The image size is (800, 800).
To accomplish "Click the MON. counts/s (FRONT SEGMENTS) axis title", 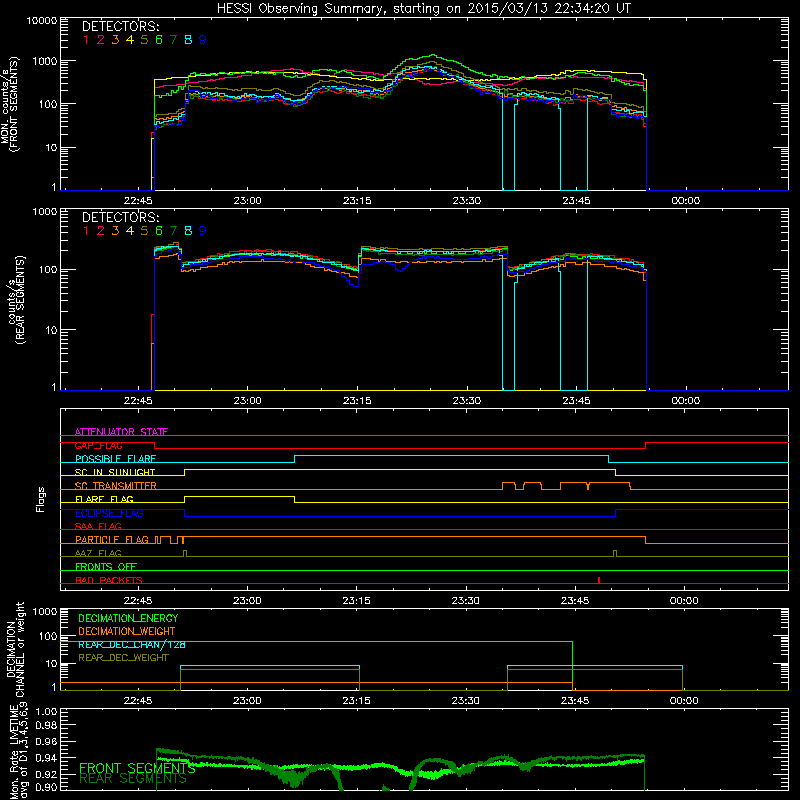I will pyautogui.click(x=10, y=104).
